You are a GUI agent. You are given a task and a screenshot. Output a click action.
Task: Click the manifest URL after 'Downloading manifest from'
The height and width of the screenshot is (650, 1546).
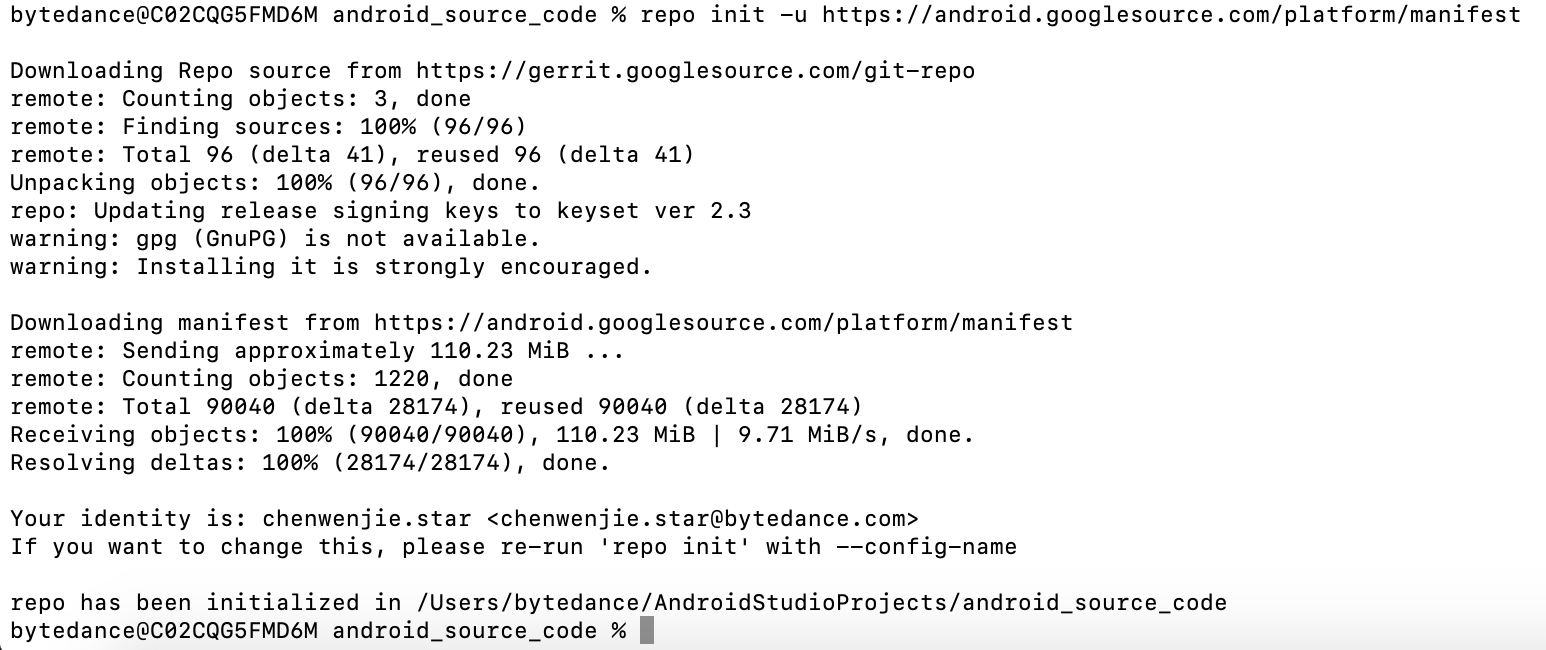pyautogui.click(x=724, y=323)
